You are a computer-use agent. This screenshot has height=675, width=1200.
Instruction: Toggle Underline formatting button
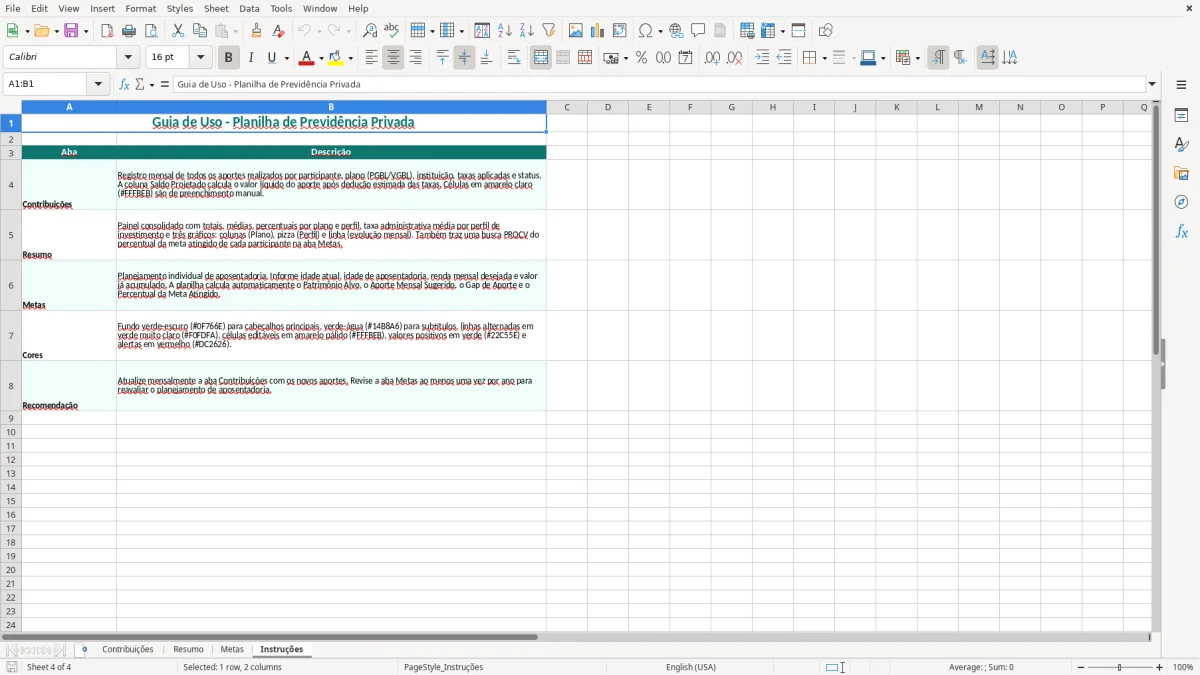[x=272, y=58]
